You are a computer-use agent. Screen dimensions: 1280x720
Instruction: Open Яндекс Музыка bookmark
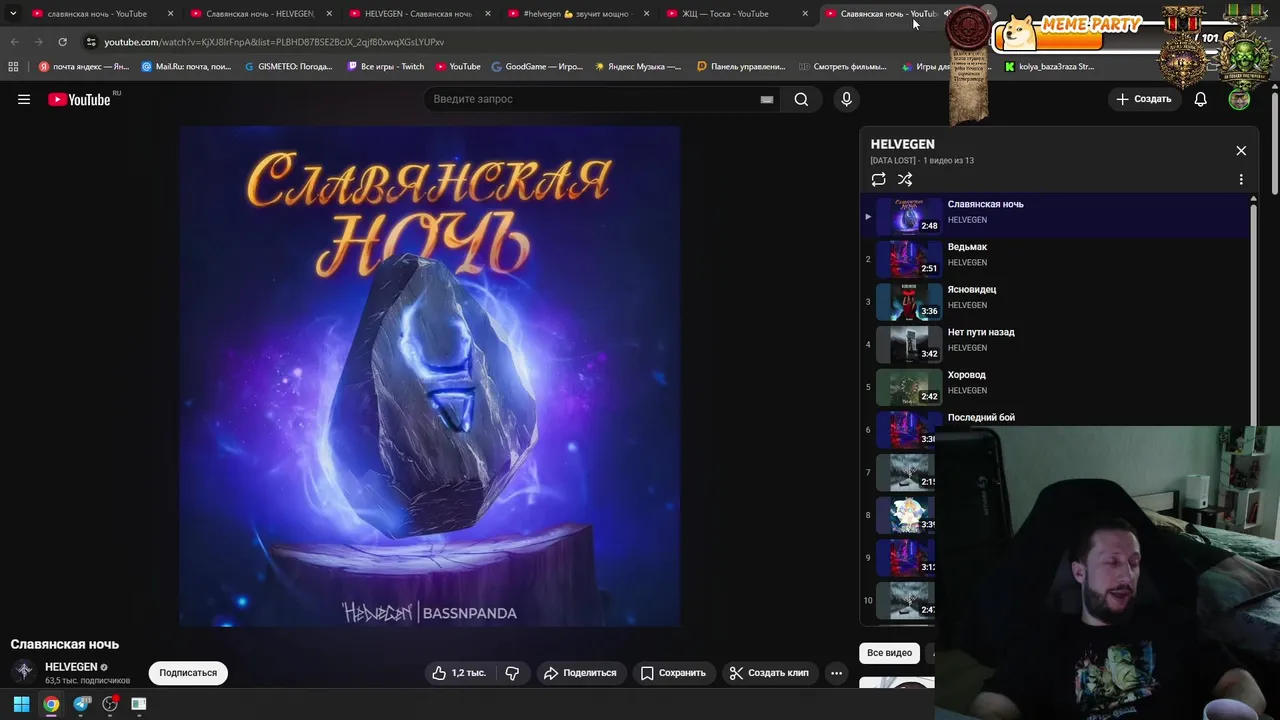(x=638, y=67)
